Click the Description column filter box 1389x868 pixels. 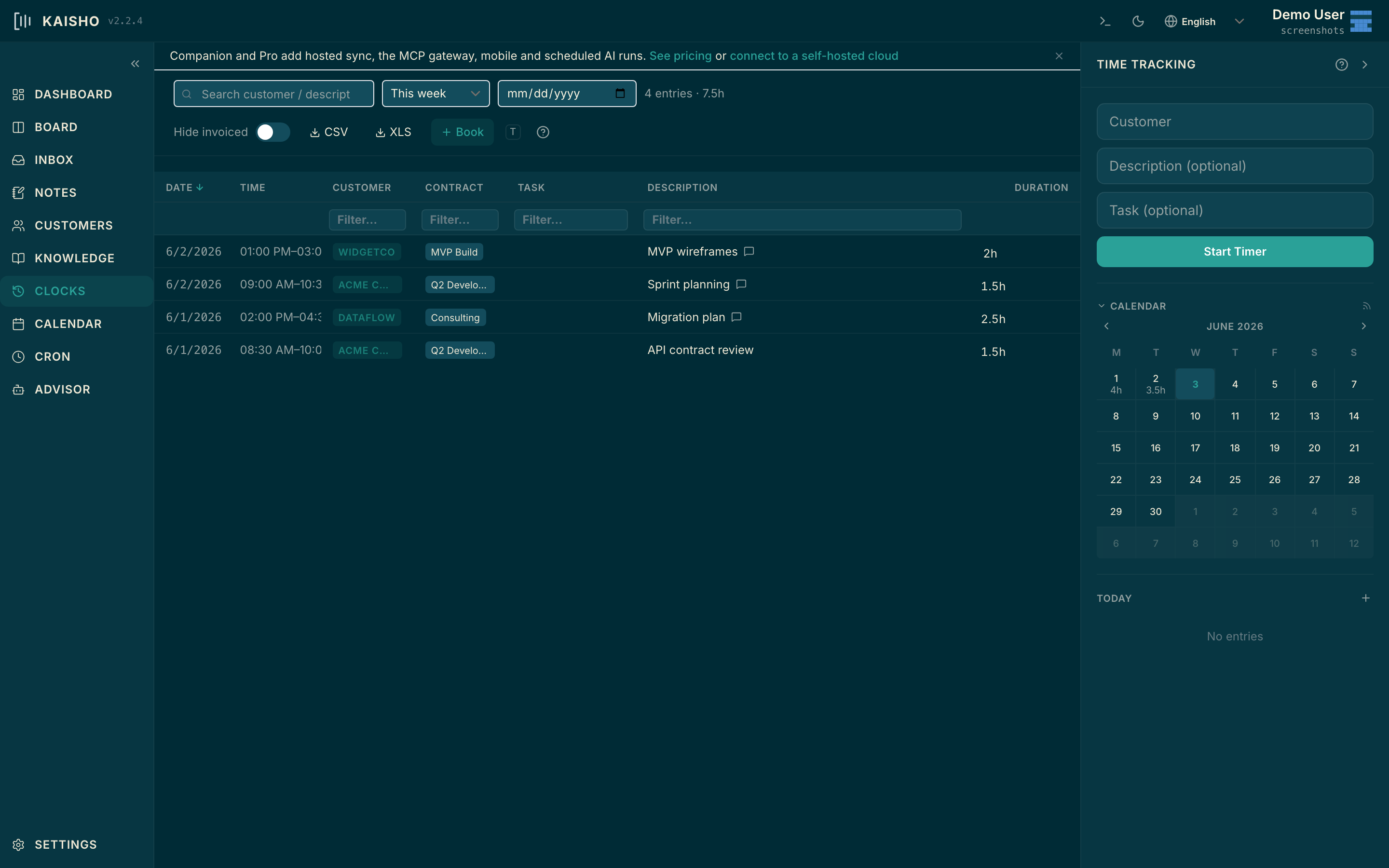tap(802, 220)
